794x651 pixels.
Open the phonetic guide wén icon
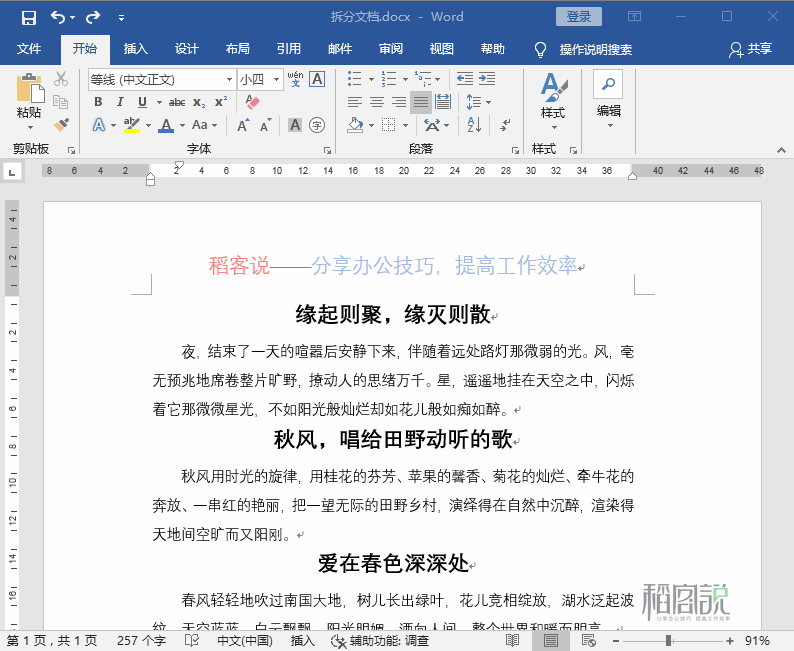(x=296, y=79)
